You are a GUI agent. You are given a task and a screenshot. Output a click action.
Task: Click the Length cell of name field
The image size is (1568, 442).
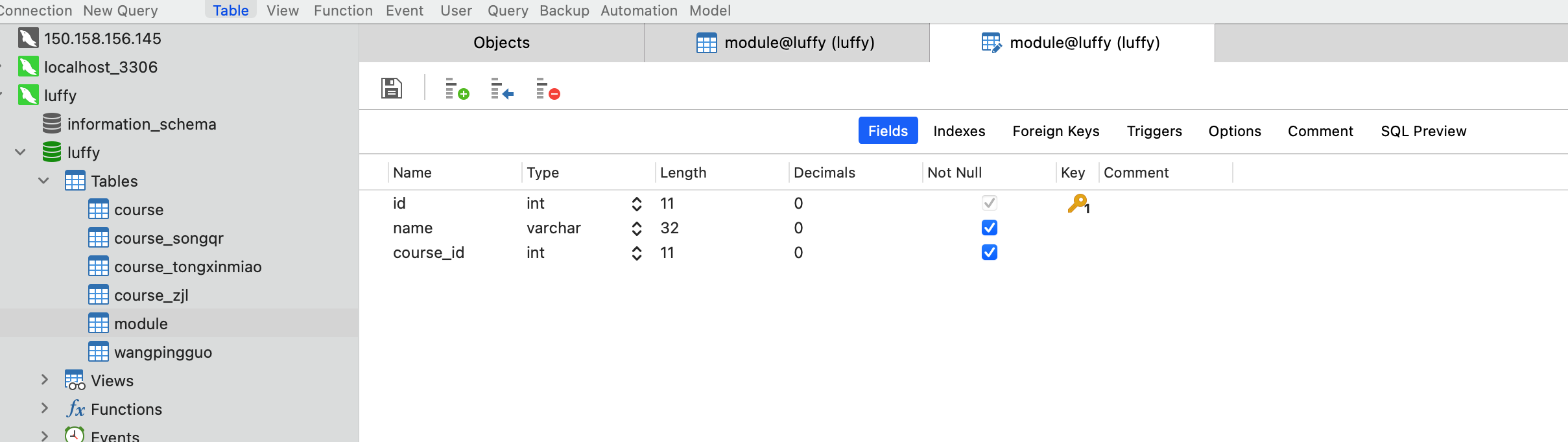(x=722, y=228)
